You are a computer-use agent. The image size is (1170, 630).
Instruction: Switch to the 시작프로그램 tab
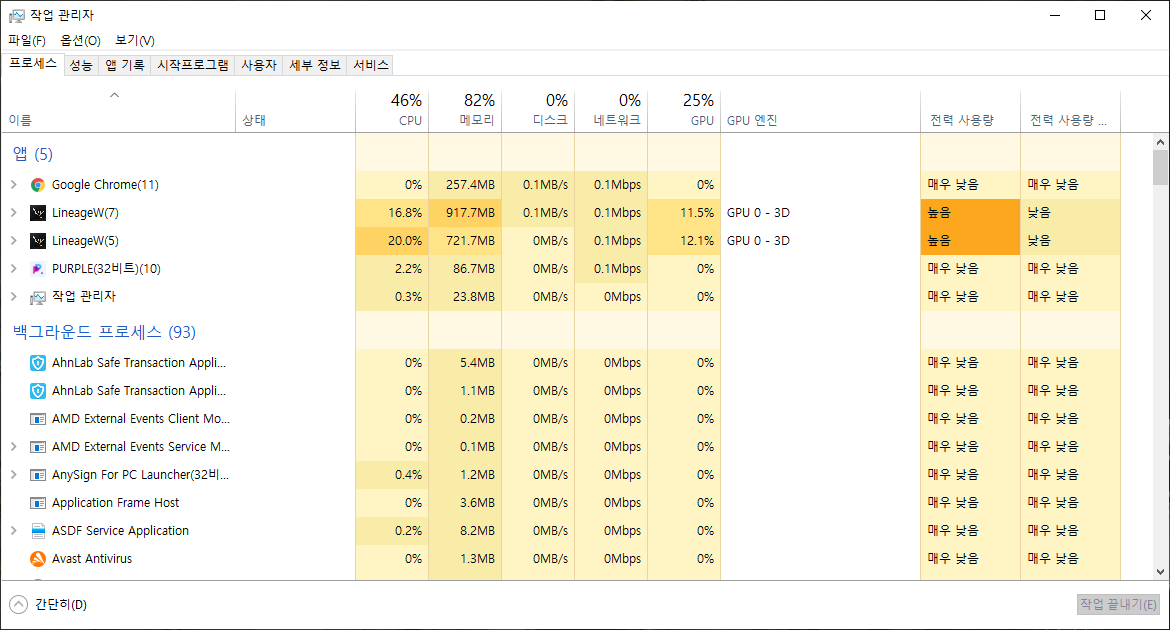point(193,66)
